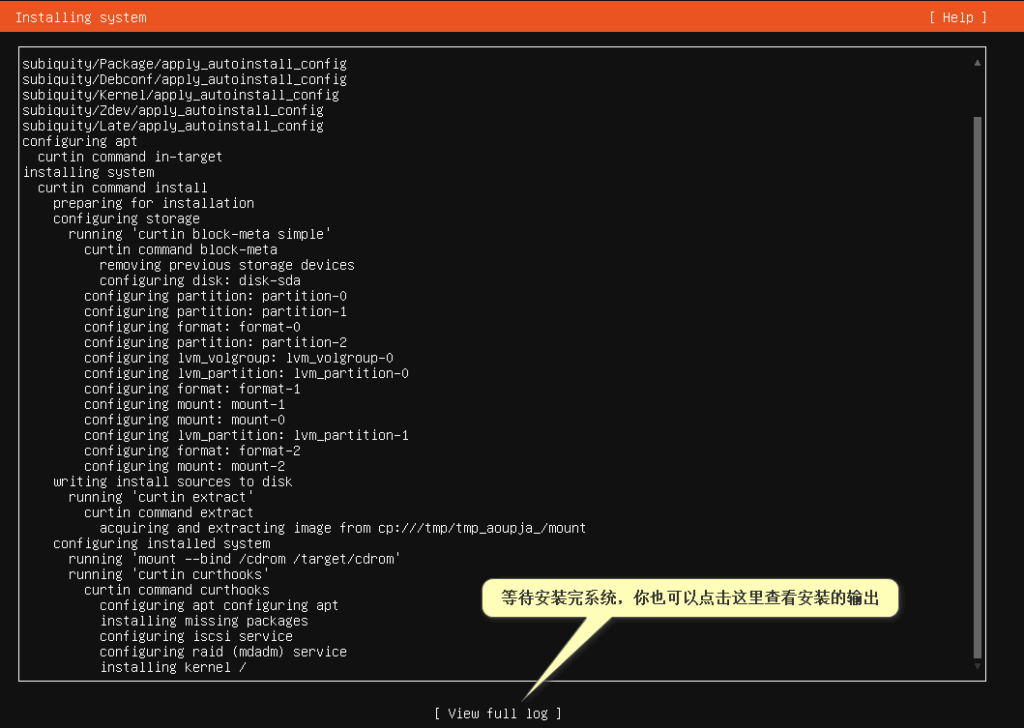The width and height of the screenshot is (1024, 728).
Task: Click the yellow callout annotation bubble
Action: [x=689, y=599]
